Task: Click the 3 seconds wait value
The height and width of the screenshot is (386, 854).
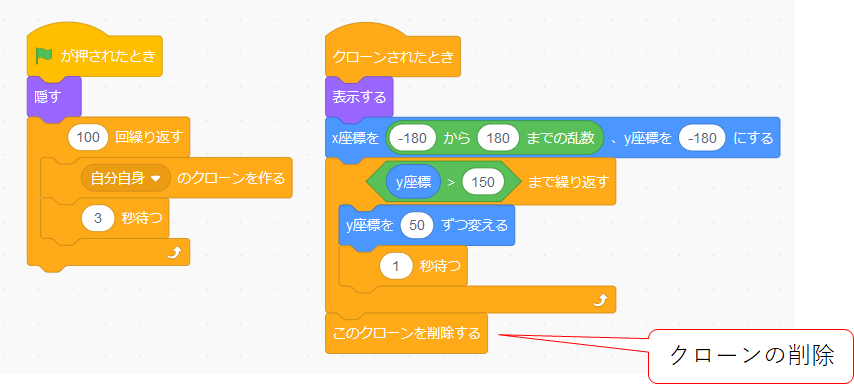Action: (98, 218)
